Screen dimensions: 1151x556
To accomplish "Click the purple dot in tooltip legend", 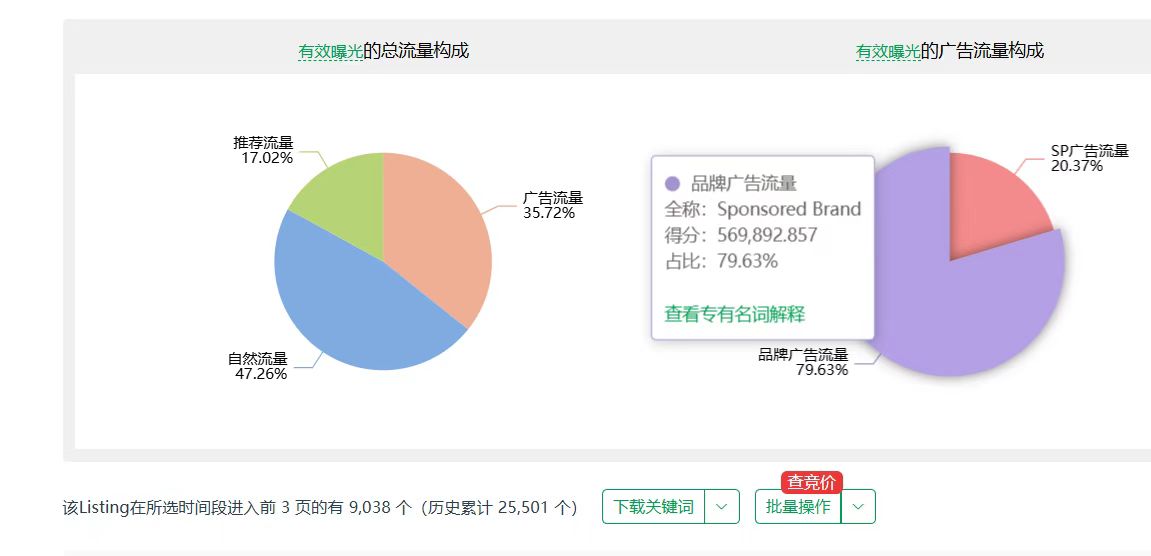I will pyautogui.click(x=672, y=184).
